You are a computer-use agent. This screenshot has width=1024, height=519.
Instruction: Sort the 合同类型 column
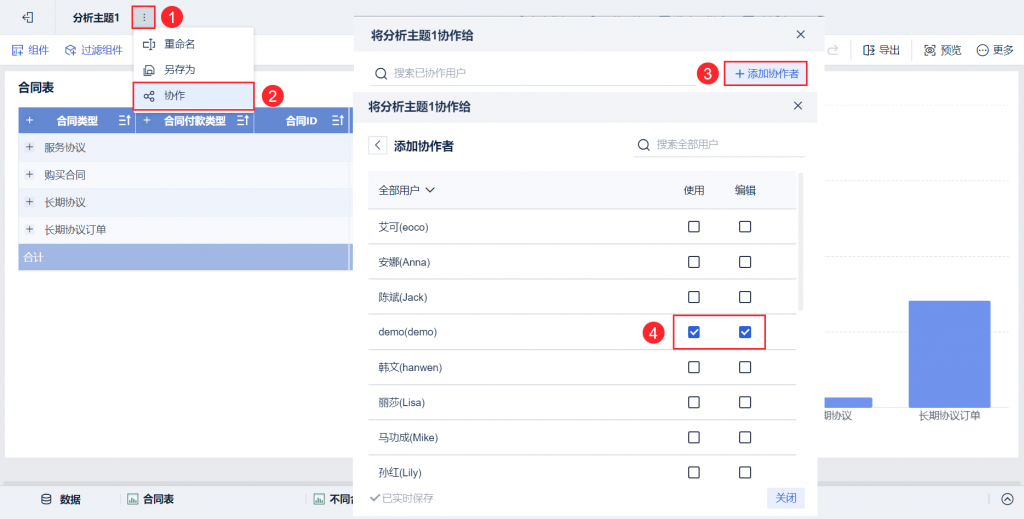point(125,120)
